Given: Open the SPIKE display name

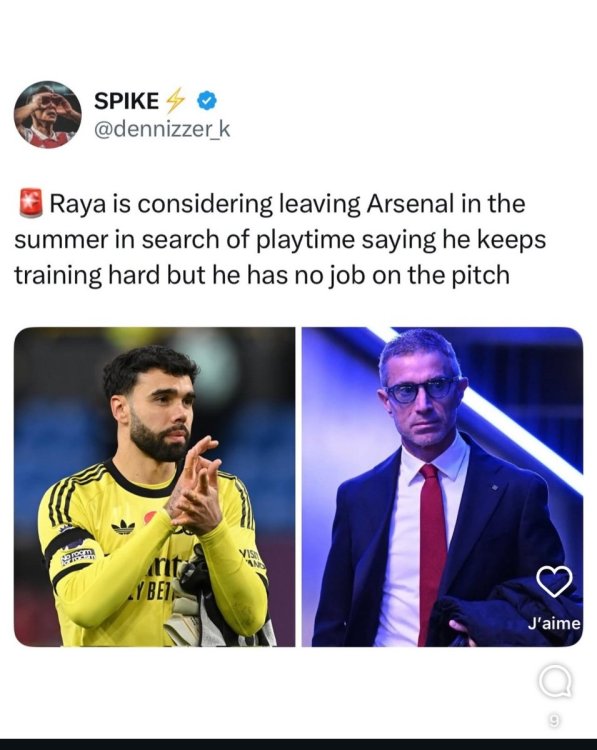Looking at the screenshot, I should point(126,101).
